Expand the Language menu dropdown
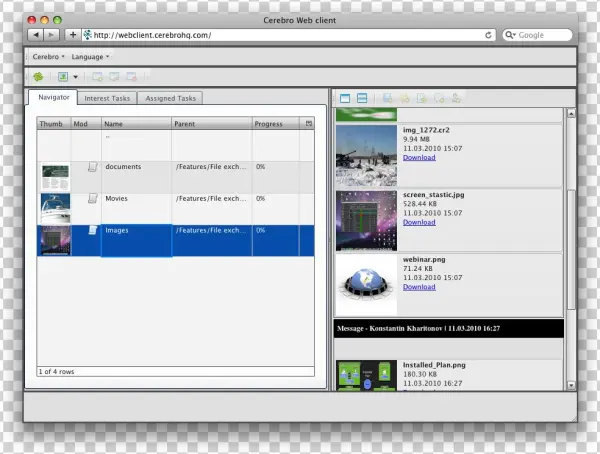The image size is (600, 454). 90,57
